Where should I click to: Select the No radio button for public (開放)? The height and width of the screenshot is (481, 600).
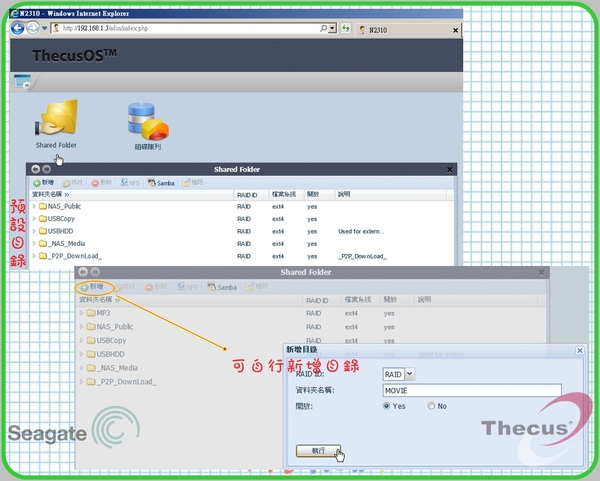432,406
